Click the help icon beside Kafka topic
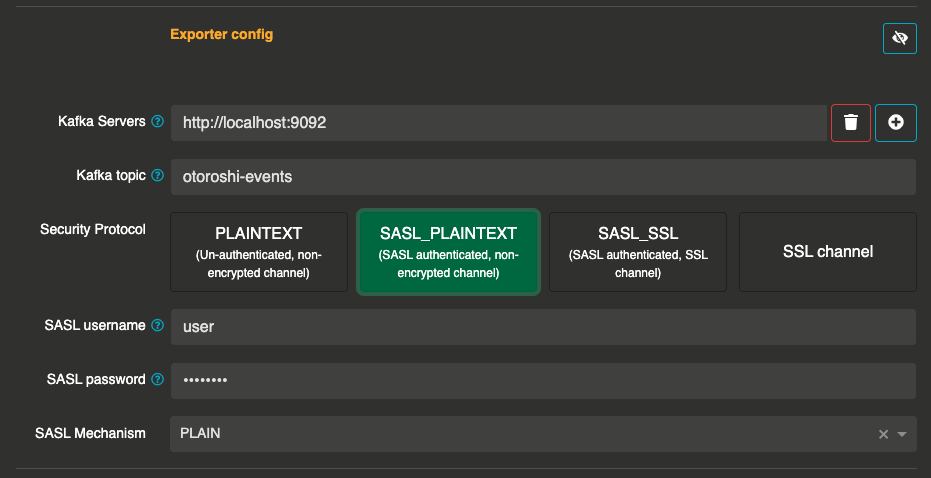The width and height of the screenshot is (931, 478). pos(157,176)
